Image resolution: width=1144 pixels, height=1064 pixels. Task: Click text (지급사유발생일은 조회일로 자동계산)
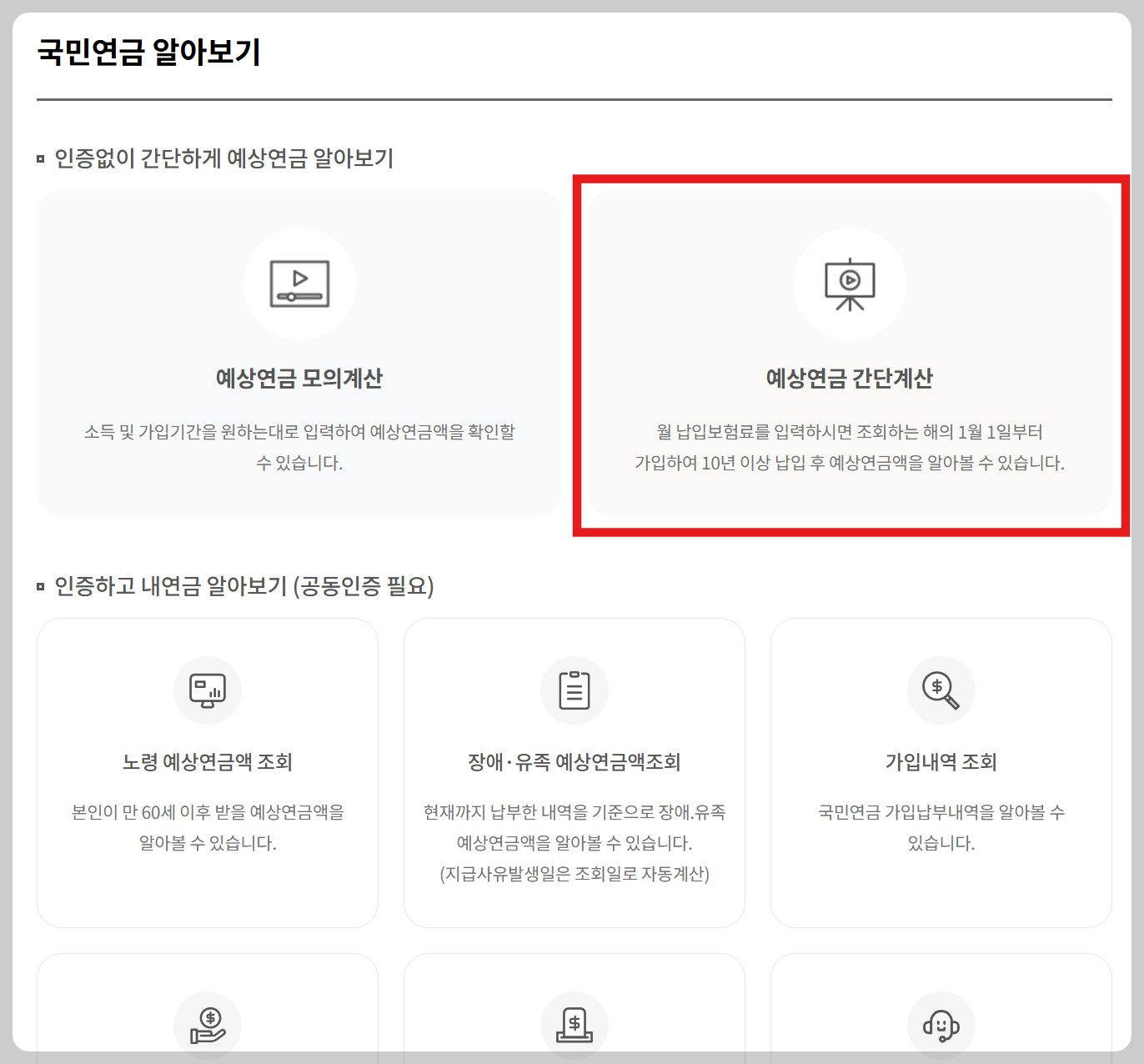tap(575, 874)
